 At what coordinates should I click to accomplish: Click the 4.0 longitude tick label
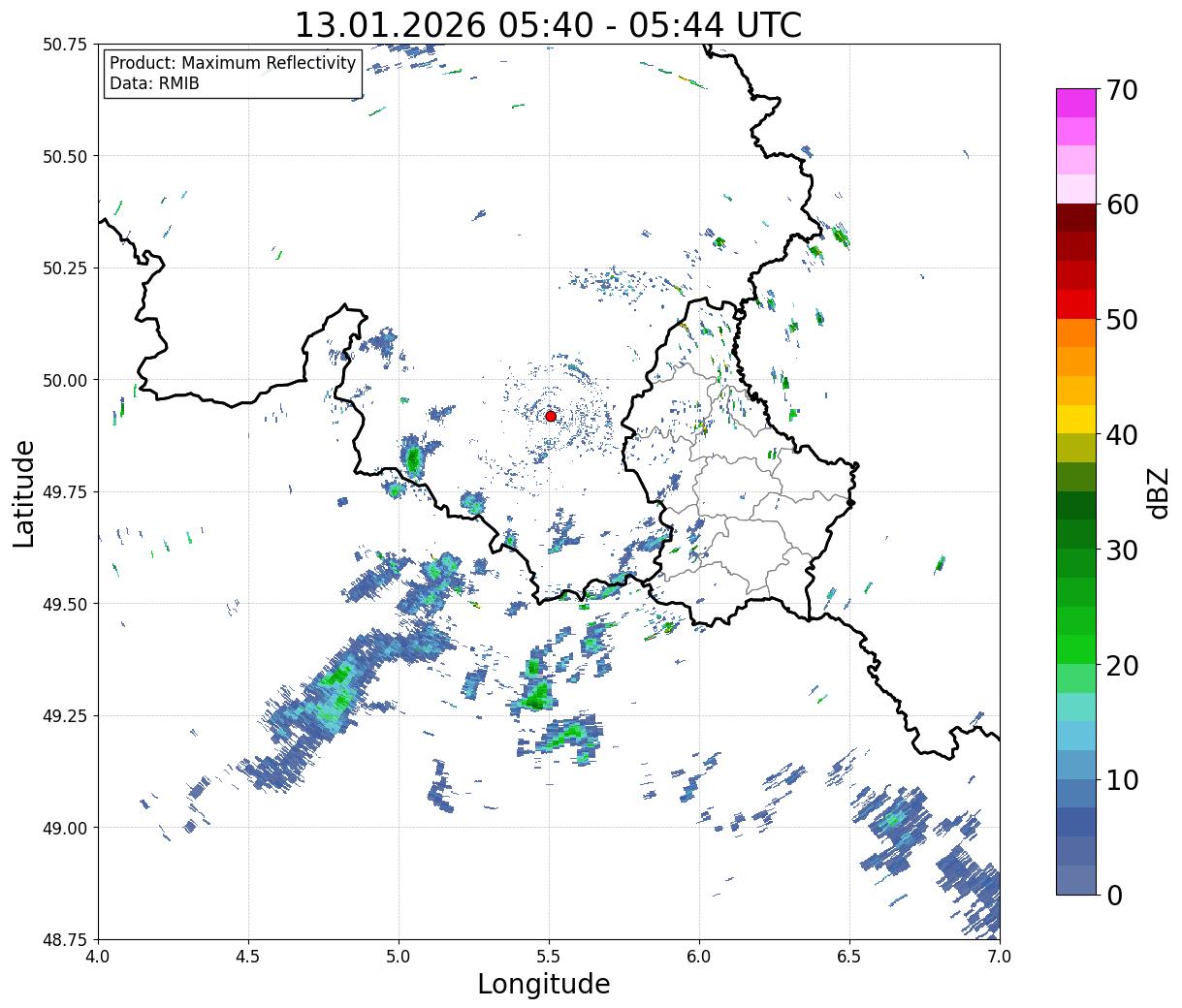(99, 957)
